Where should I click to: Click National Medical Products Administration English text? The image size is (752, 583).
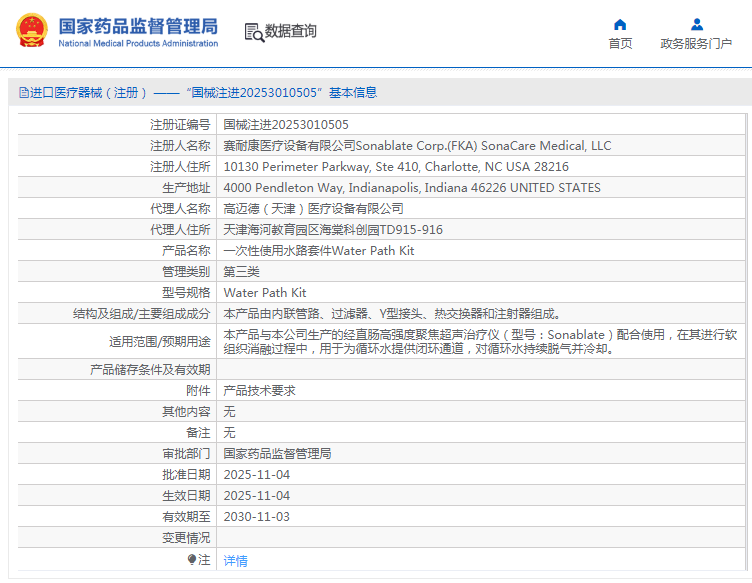tap(137, 44)
